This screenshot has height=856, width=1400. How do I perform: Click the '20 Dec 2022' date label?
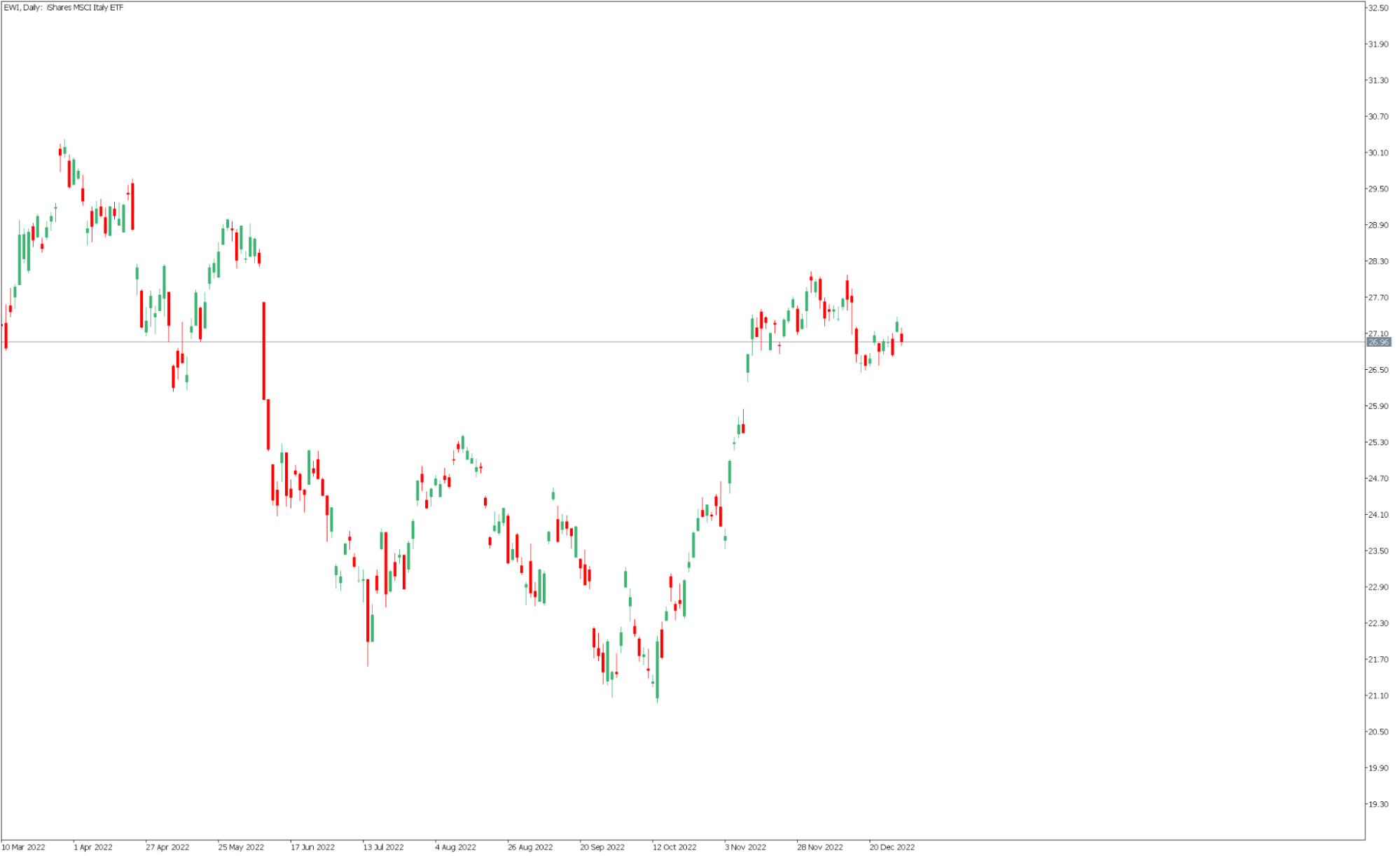tap(892, 848)
